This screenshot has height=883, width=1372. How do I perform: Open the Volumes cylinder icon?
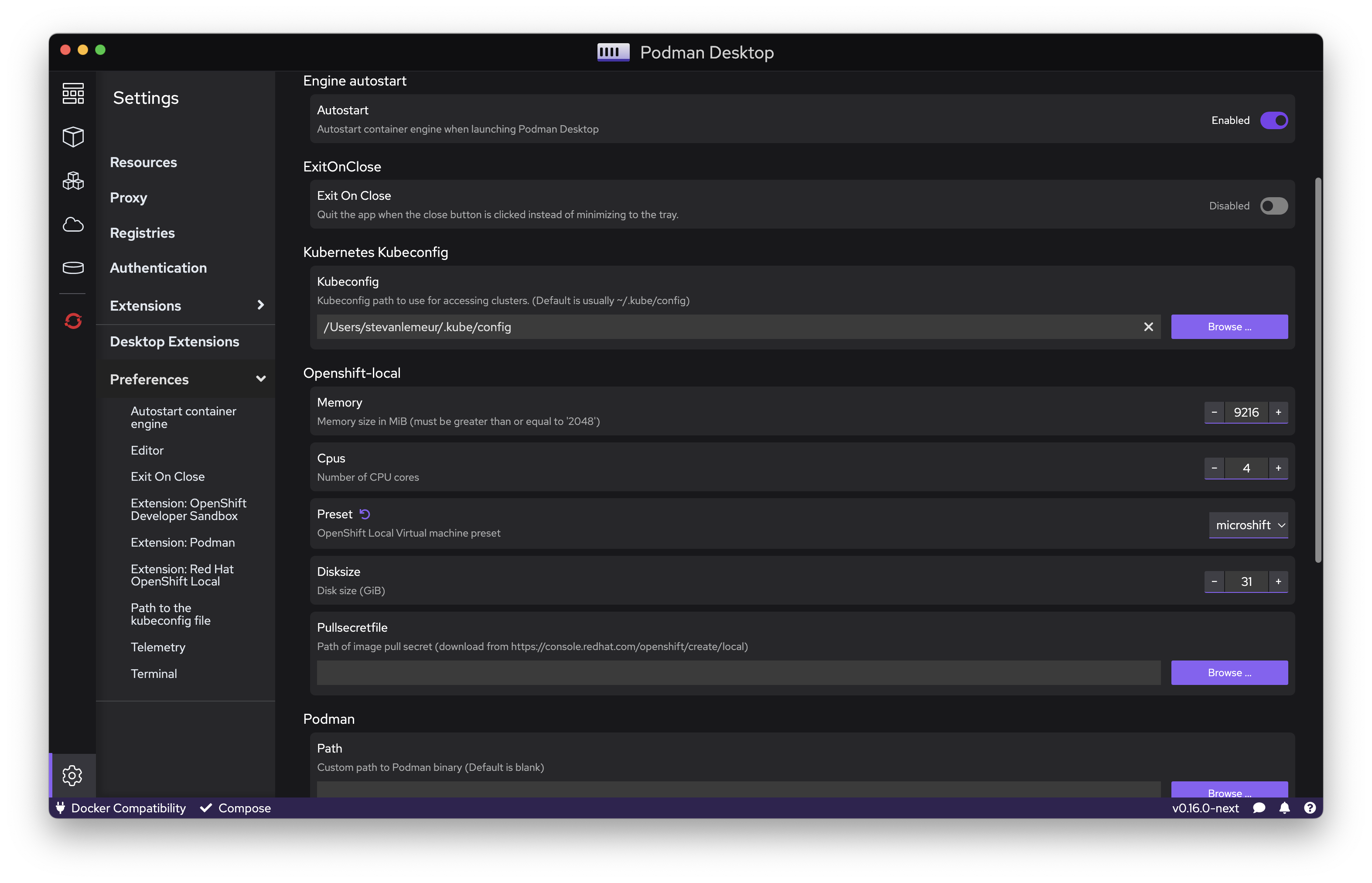click(x=73, y=267)
